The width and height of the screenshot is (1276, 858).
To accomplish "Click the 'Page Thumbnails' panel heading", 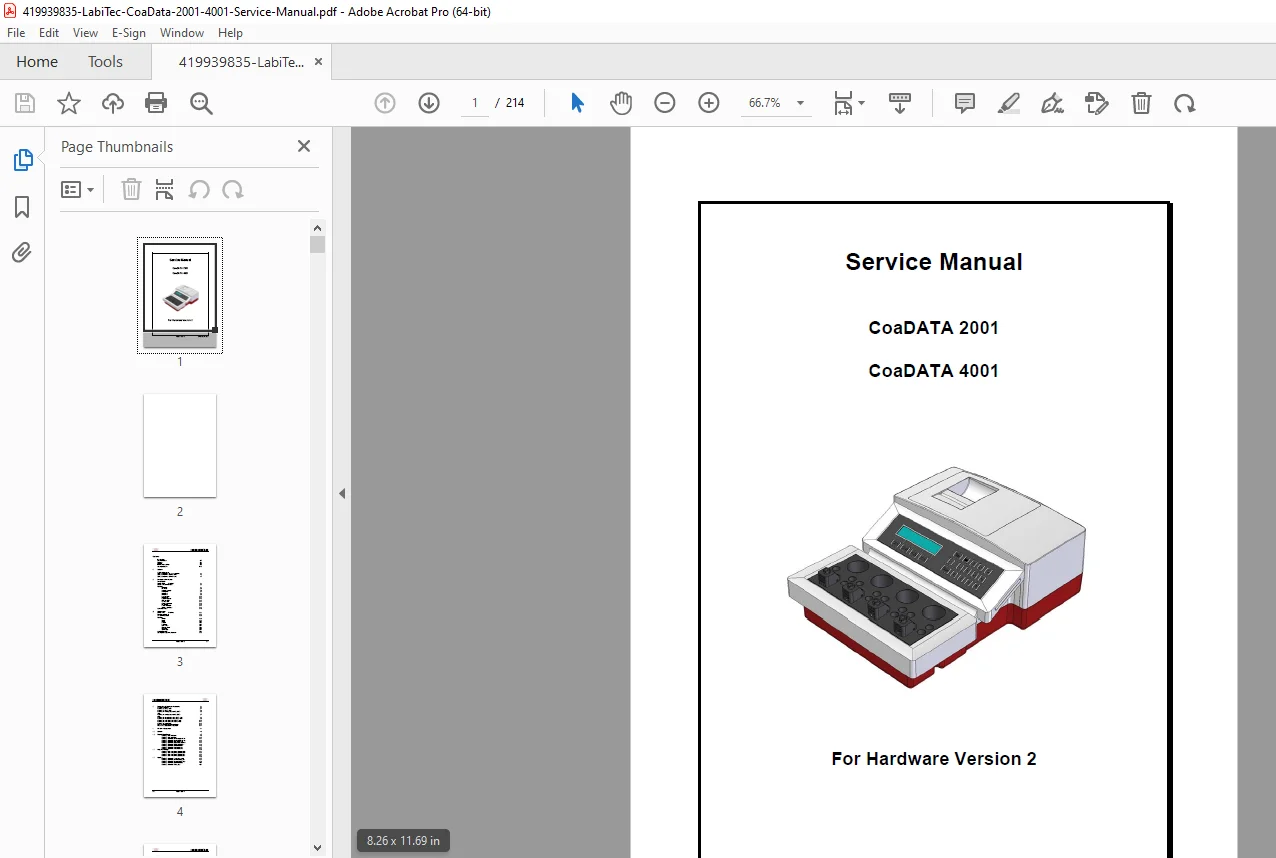I will coord(117,147).
